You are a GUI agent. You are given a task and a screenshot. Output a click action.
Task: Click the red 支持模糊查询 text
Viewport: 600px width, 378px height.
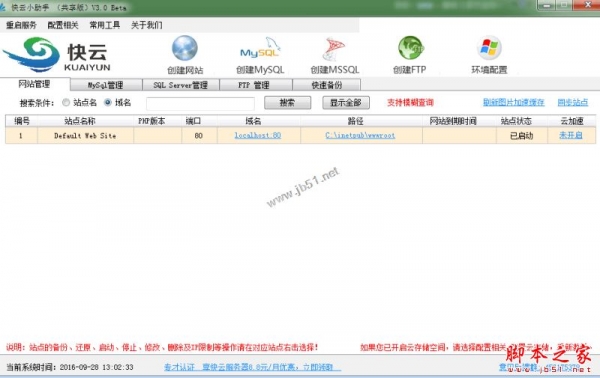pos(410,103)
